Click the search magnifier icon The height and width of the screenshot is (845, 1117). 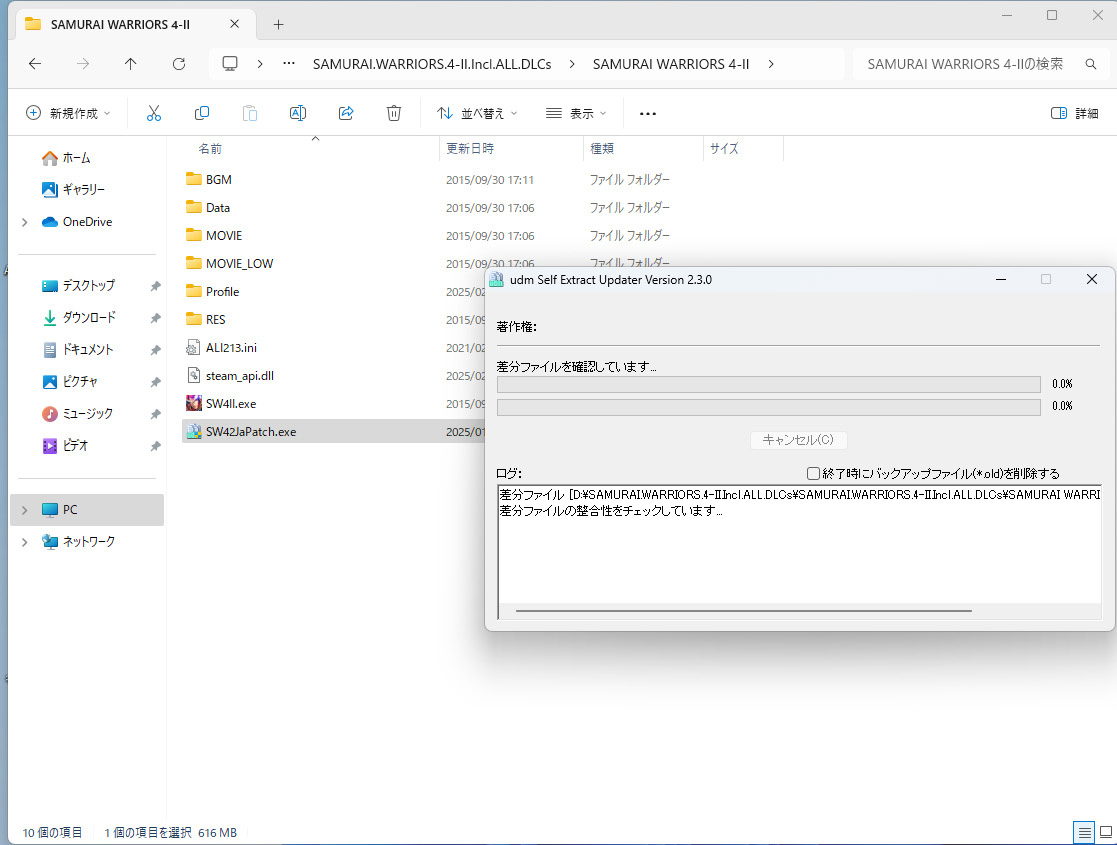pyautogui.click(x=1091, y=64)
